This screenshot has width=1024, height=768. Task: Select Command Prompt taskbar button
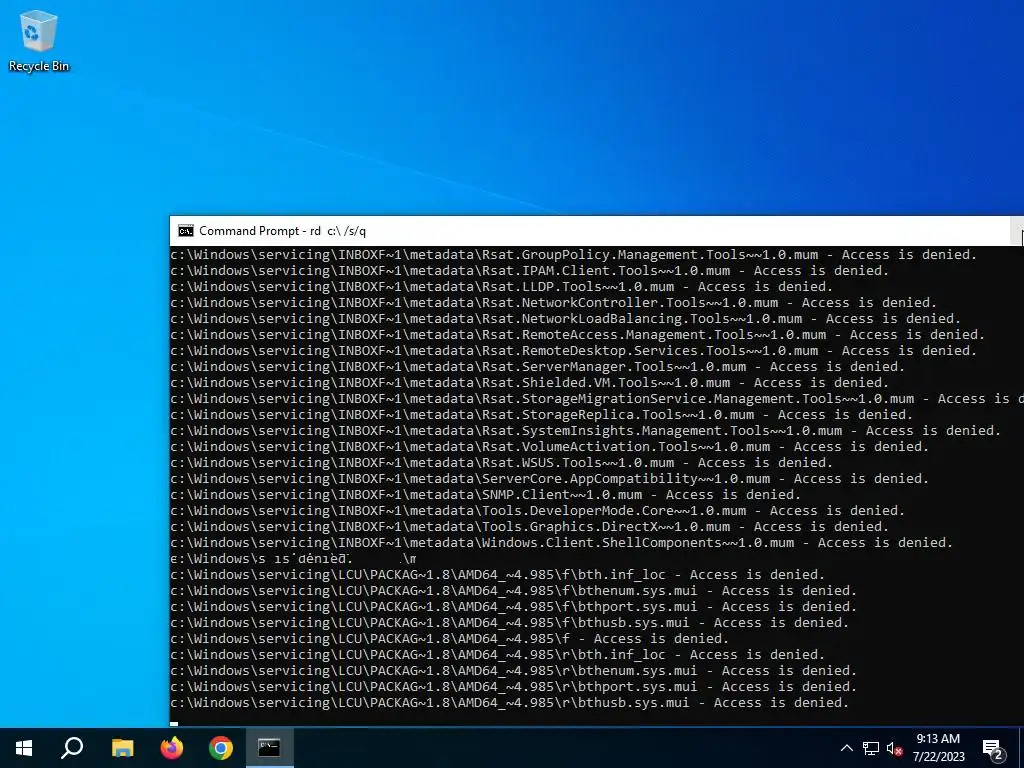click(269, 748)
